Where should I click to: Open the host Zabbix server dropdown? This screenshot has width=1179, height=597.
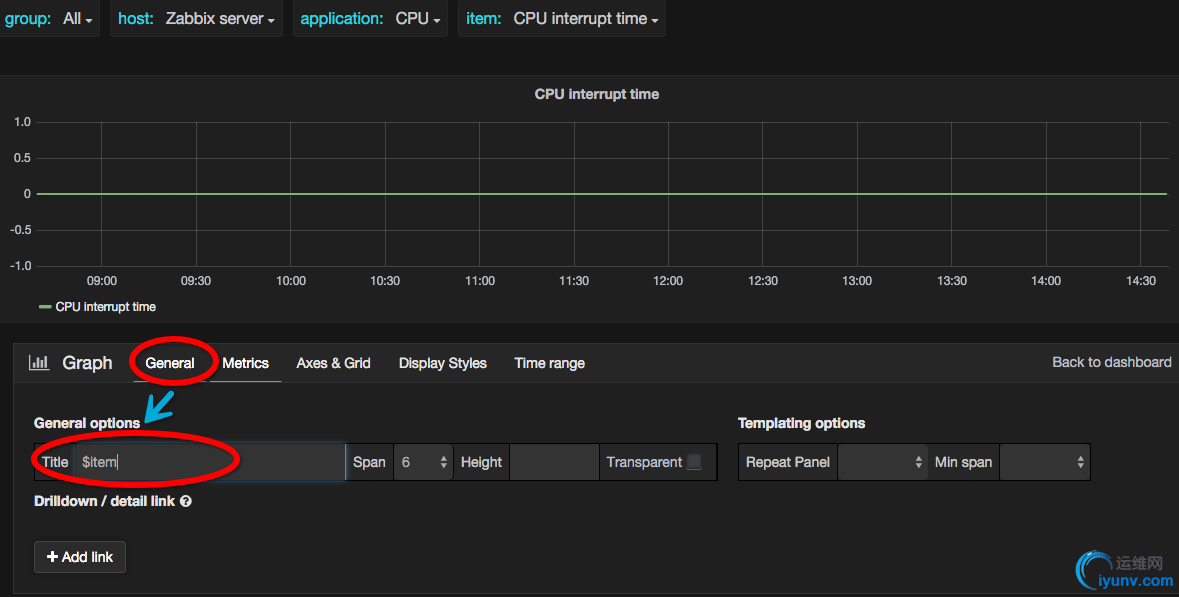220,19
